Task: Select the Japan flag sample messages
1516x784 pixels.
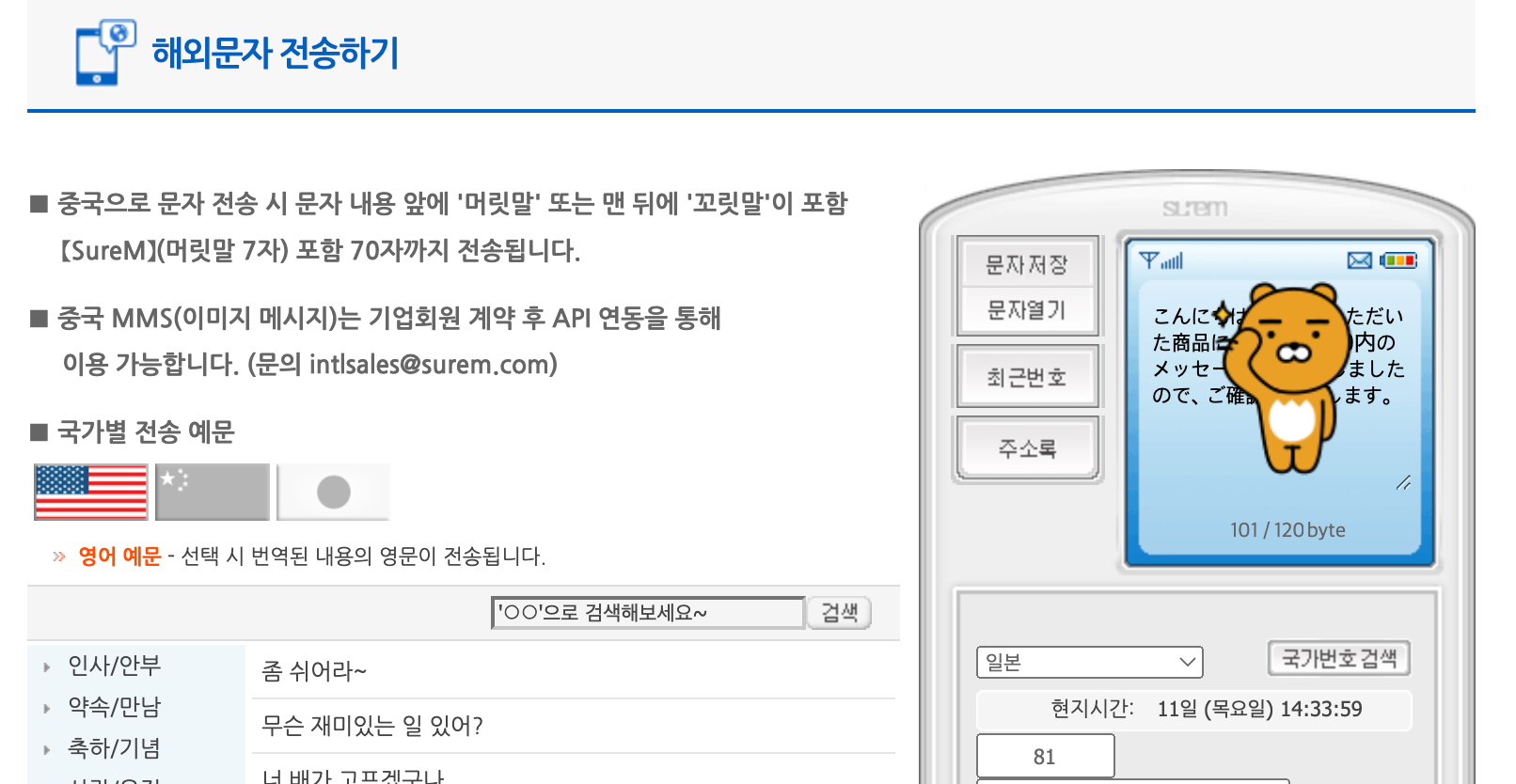Action: tap(334, 492)
